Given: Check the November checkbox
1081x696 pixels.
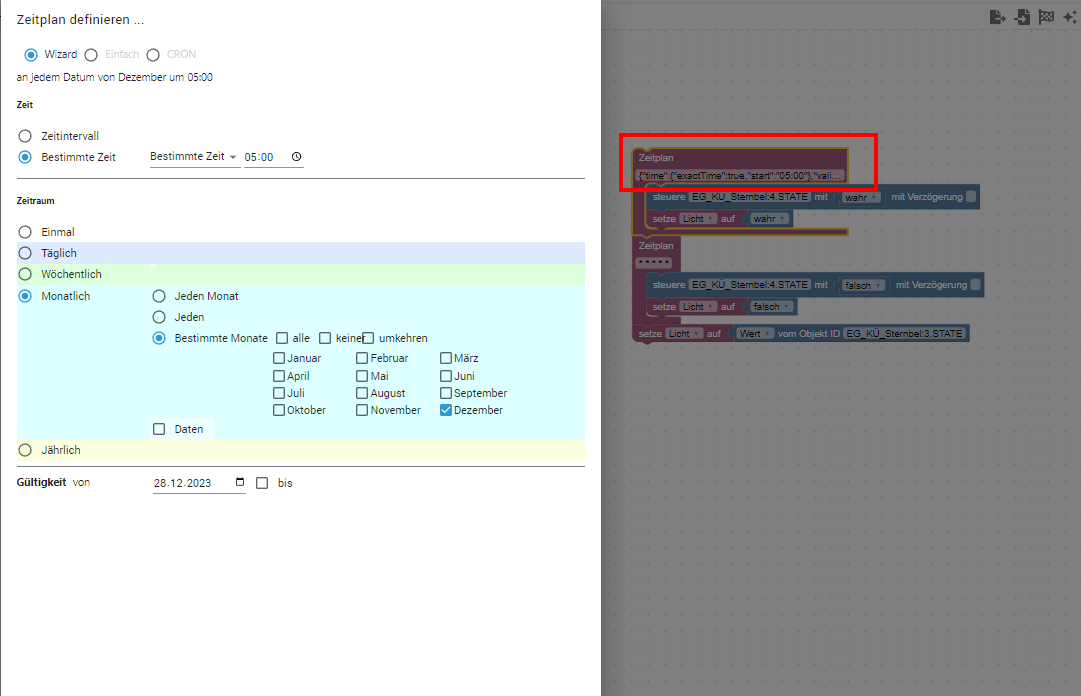Looking at the screenshot, I should 362,410.
